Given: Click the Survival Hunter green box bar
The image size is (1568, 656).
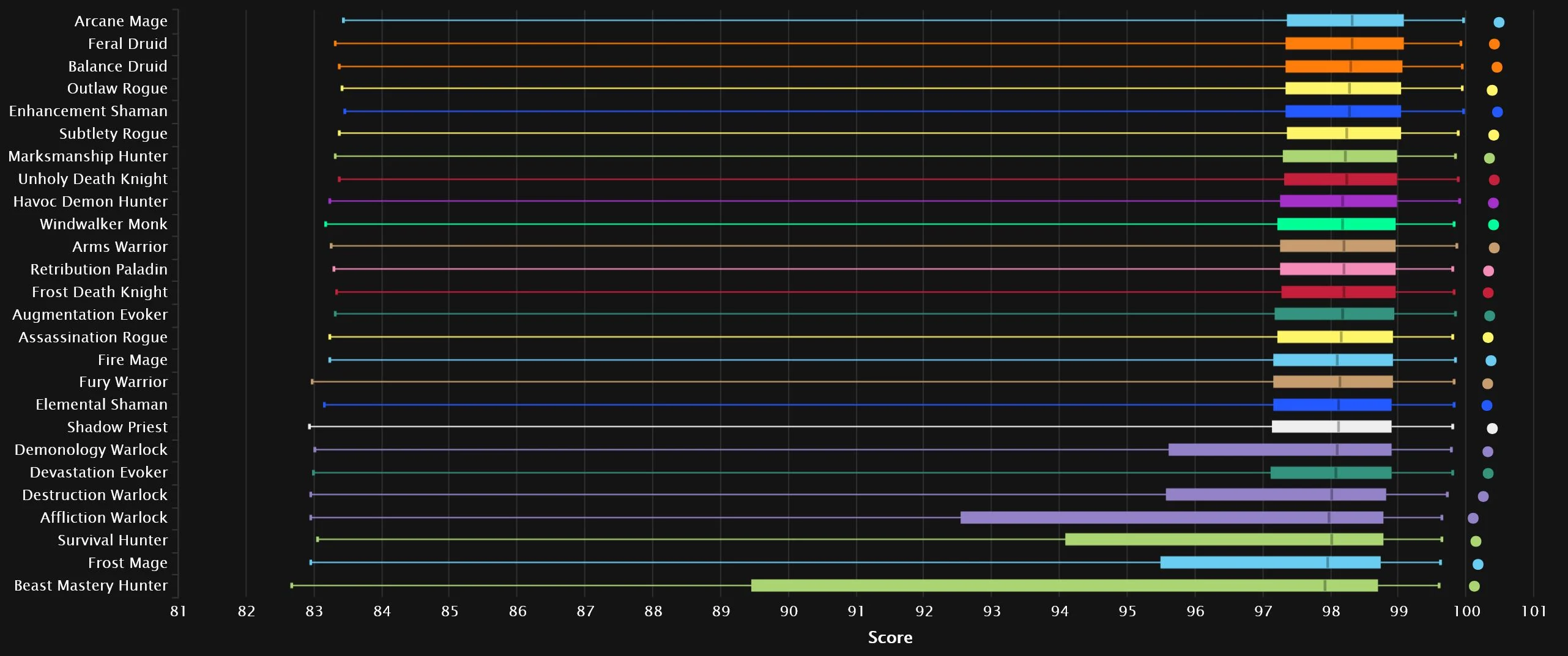Looking at the screenshot, I should 1224,539.
